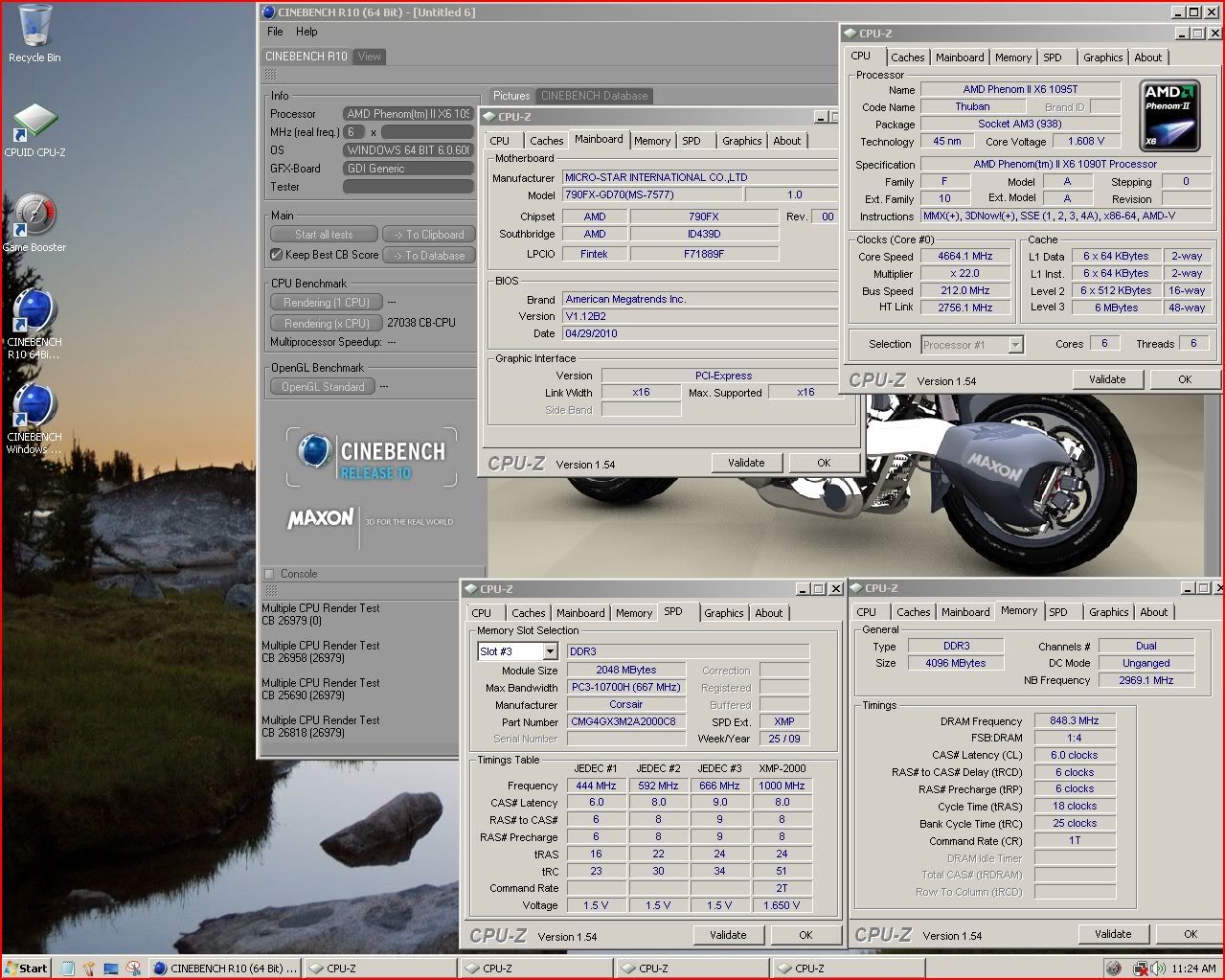Click OK in the AMD logo CPU-Z window
The image size is (1225, 980).
[1185, 379]
